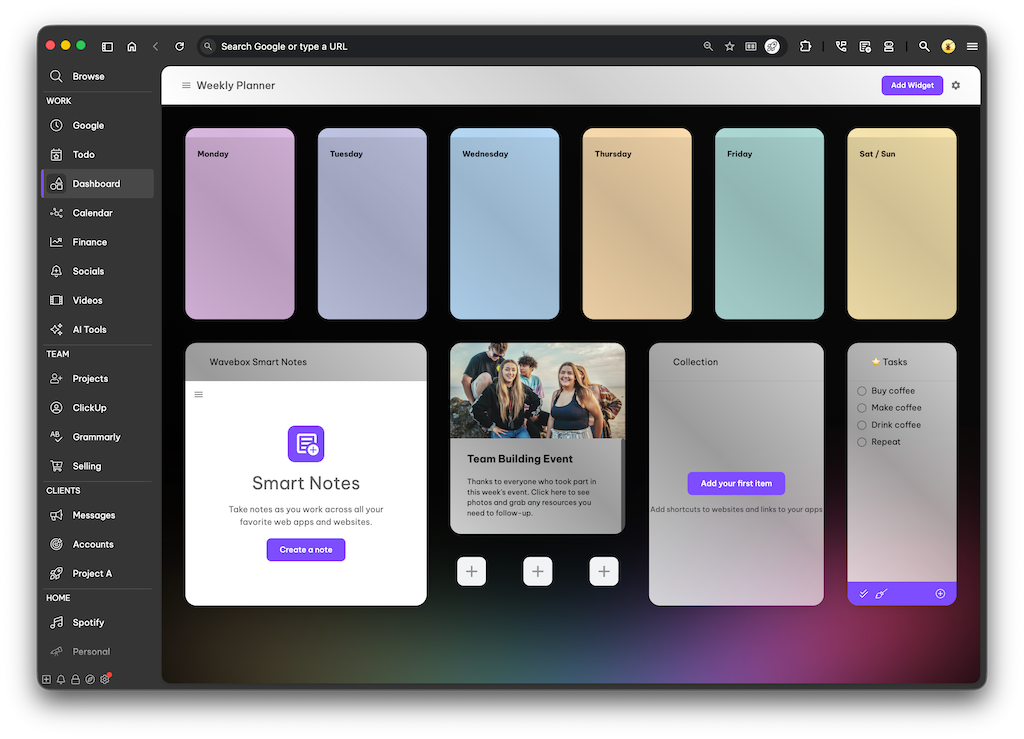Check off the Buy coffee task
Viewport: 1024px width, 739px height.
tap(862, 391)
